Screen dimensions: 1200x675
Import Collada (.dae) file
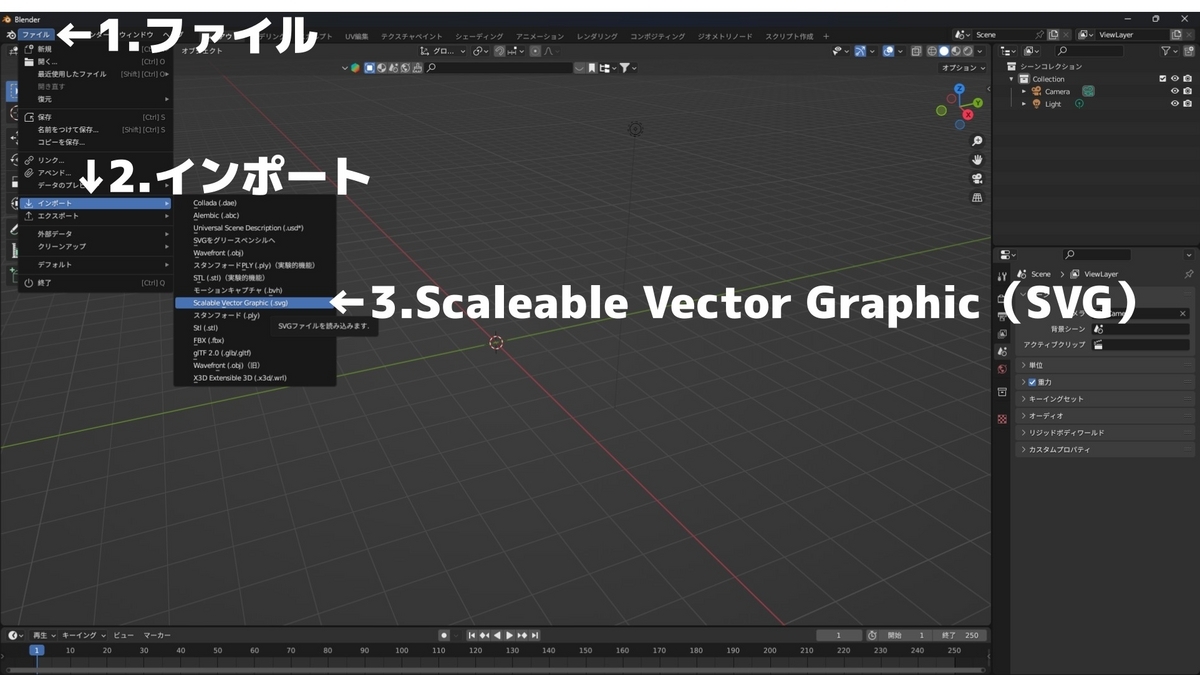pyautogui.click(x=255, y=203)
